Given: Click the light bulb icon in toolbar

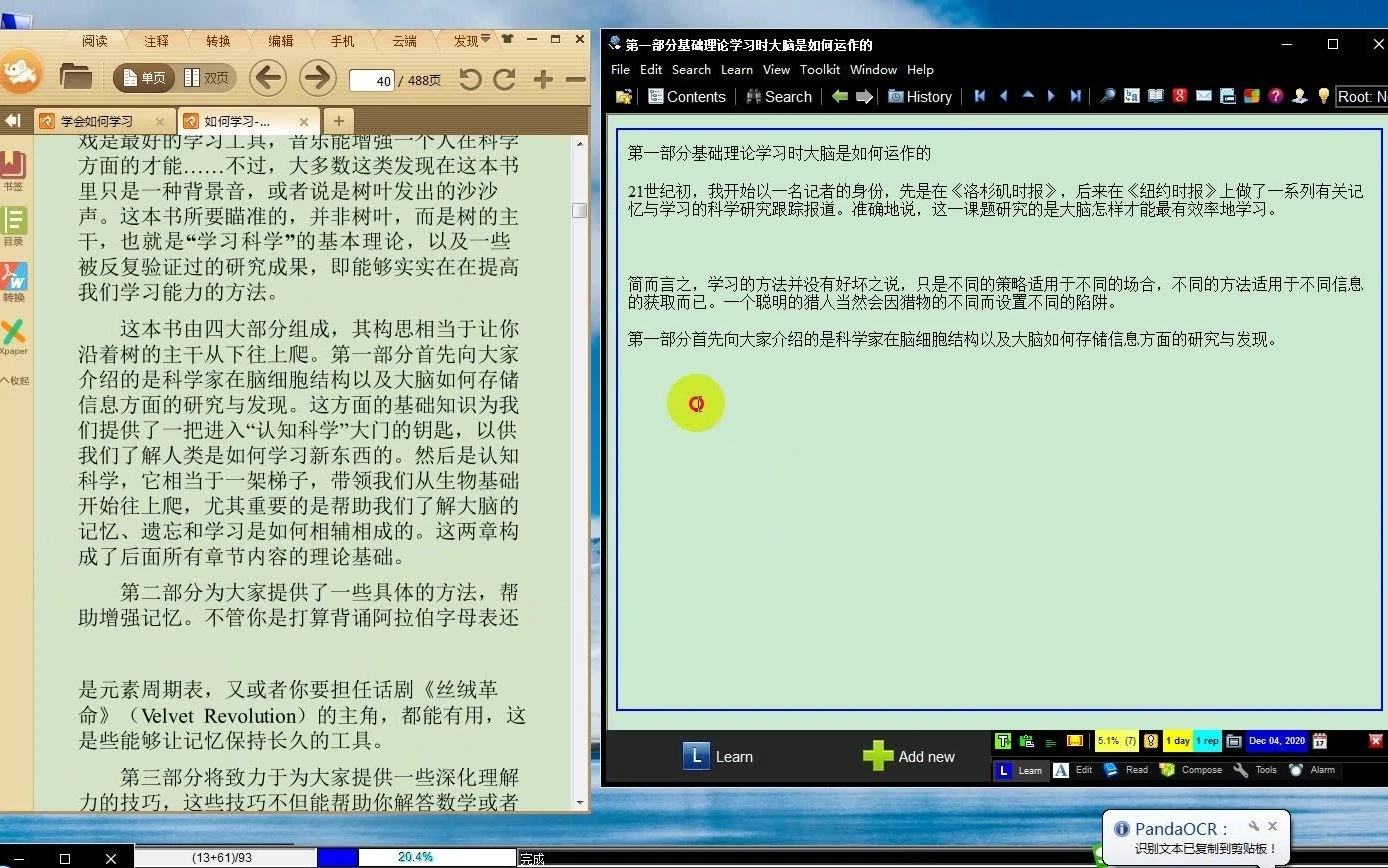Looking at the screenshot, I should click(1324, 96).
